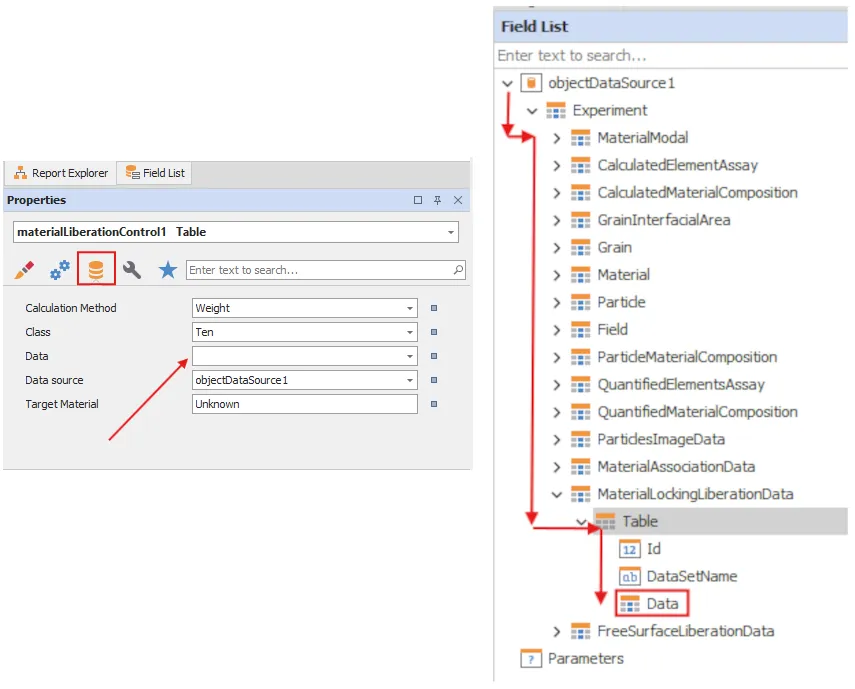Viewport: 855px width, 689px height.
Task: Expand the QuantifiedMaterialComposition node
Action: pos(557,412)
